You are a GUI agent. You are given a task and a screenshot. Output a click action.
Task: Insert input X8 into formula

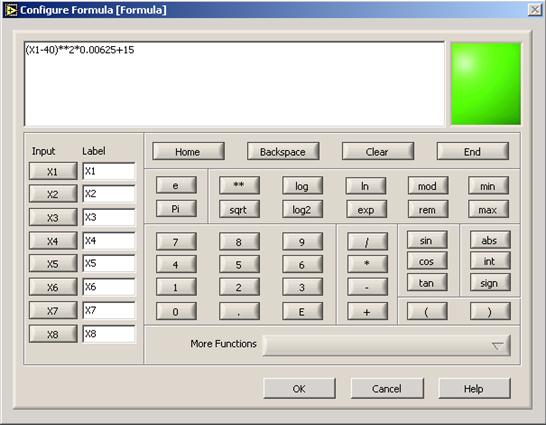pos(53,334)
